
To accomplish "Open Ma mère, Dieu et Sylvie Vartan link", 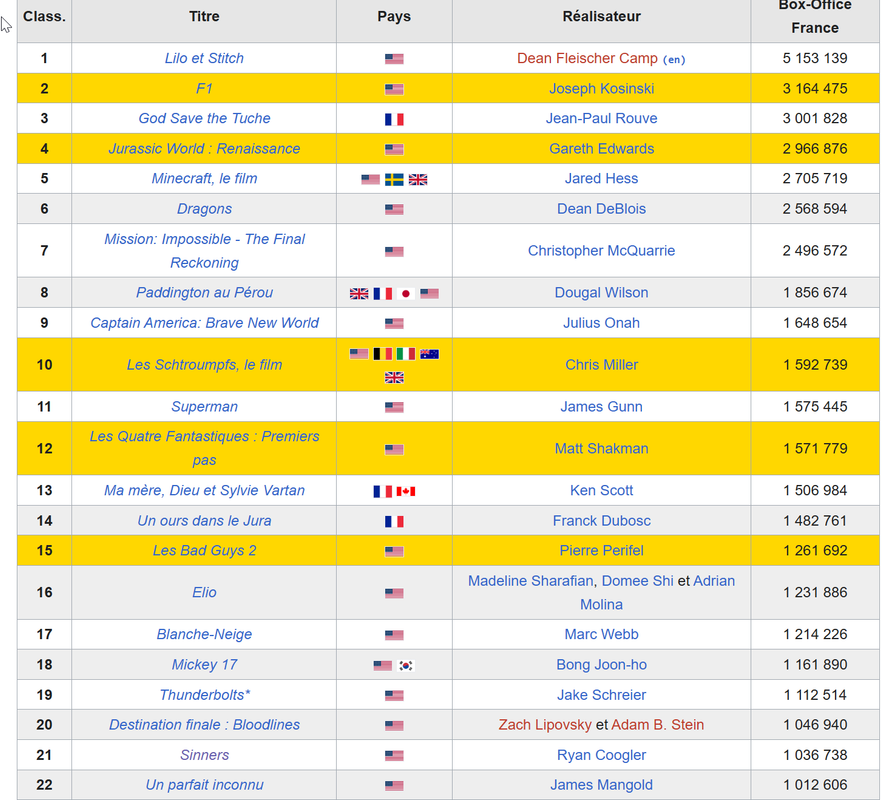I will (204, 490).
